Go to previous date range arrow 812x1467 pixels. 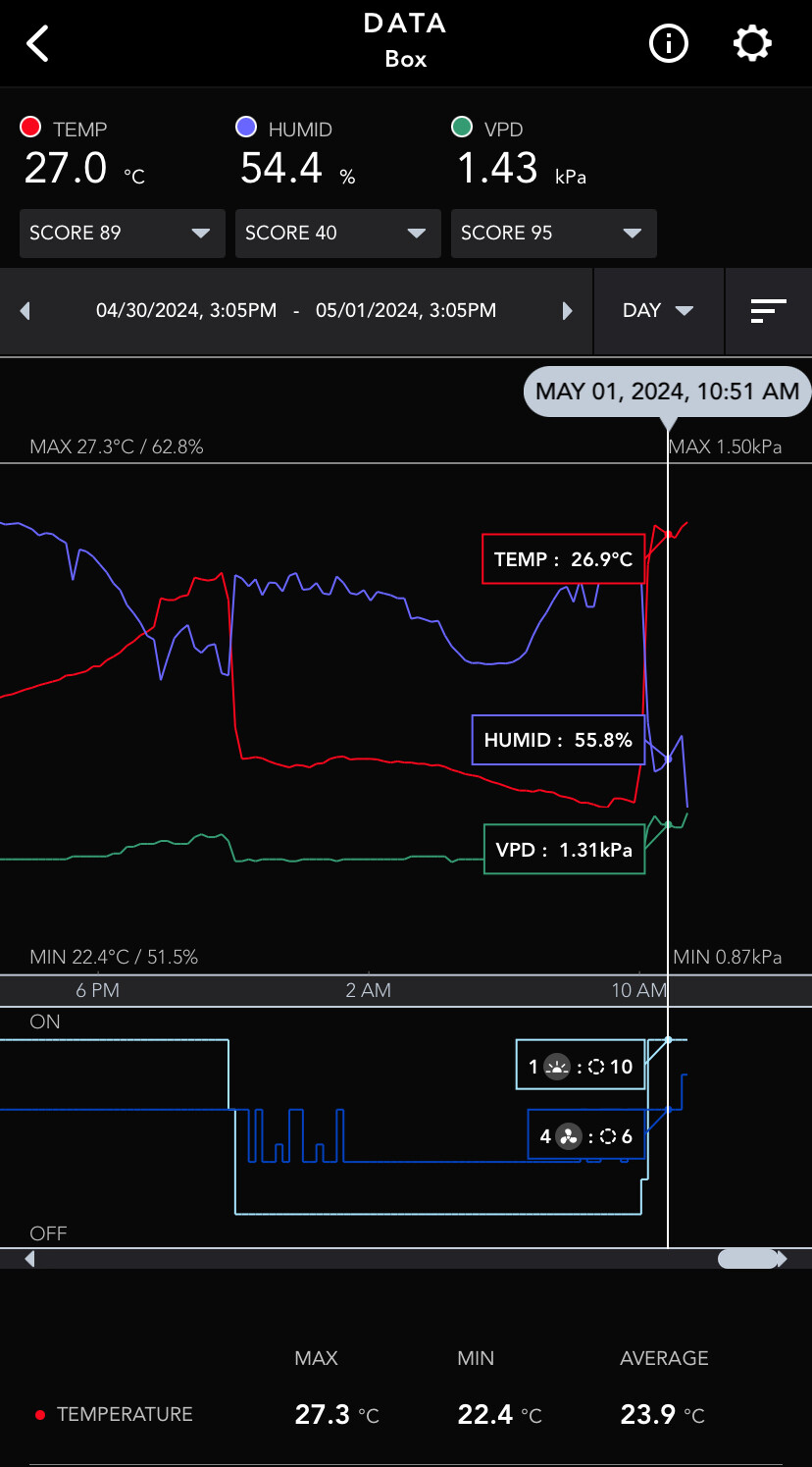[25, 311]
